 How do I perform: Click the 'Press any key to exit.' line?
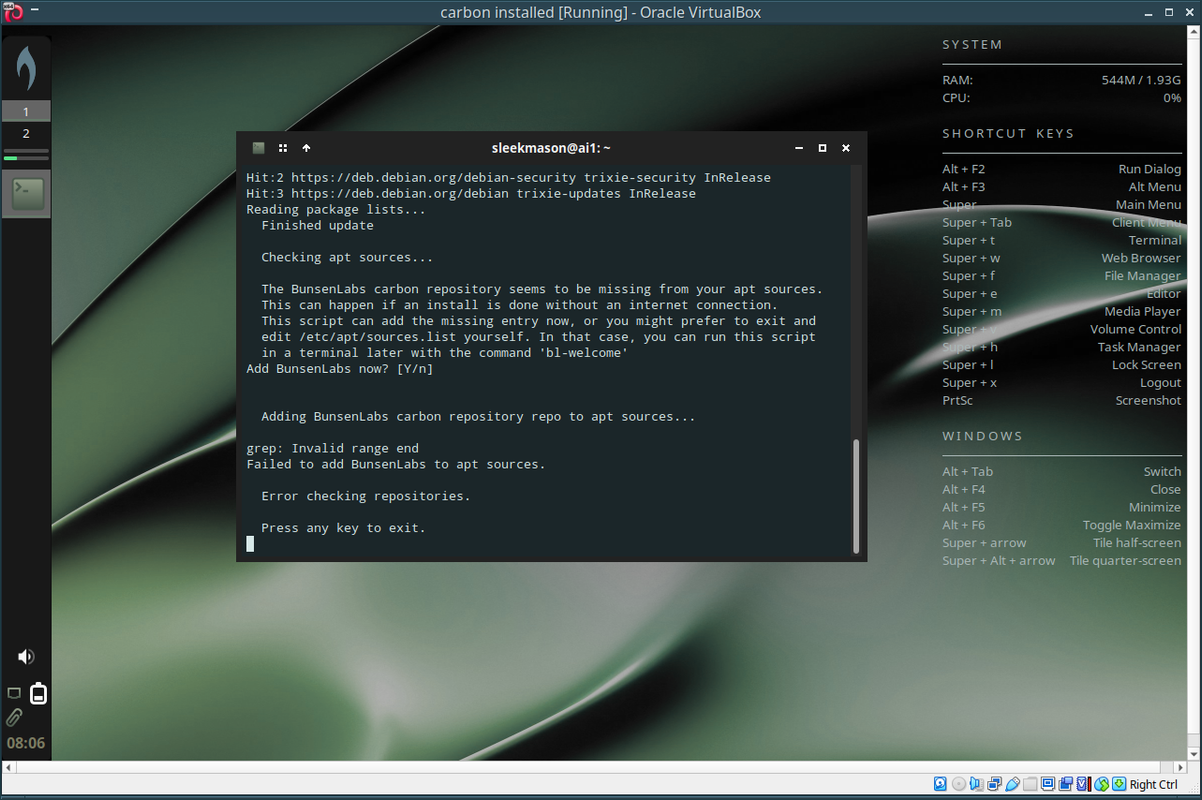pyautogui.click(x=343, y=528)
